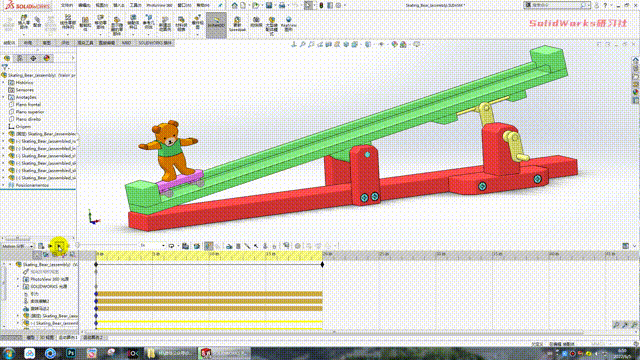This screenshot has height=360, width=640.
Task: Add a Spring from motion toolbar
Action: 238,246
